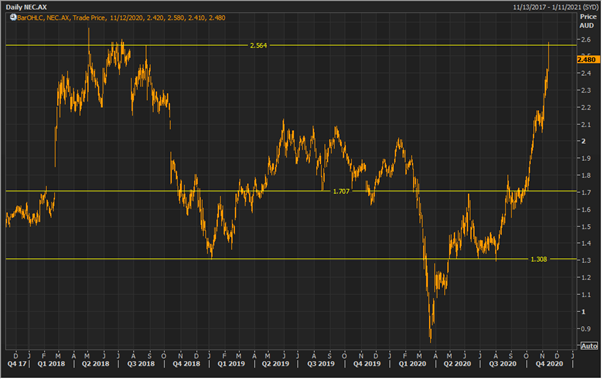This screenshot has height=379, width=602.
Task: Click the 1.1 price axis value
Action: tap(585, 295)
